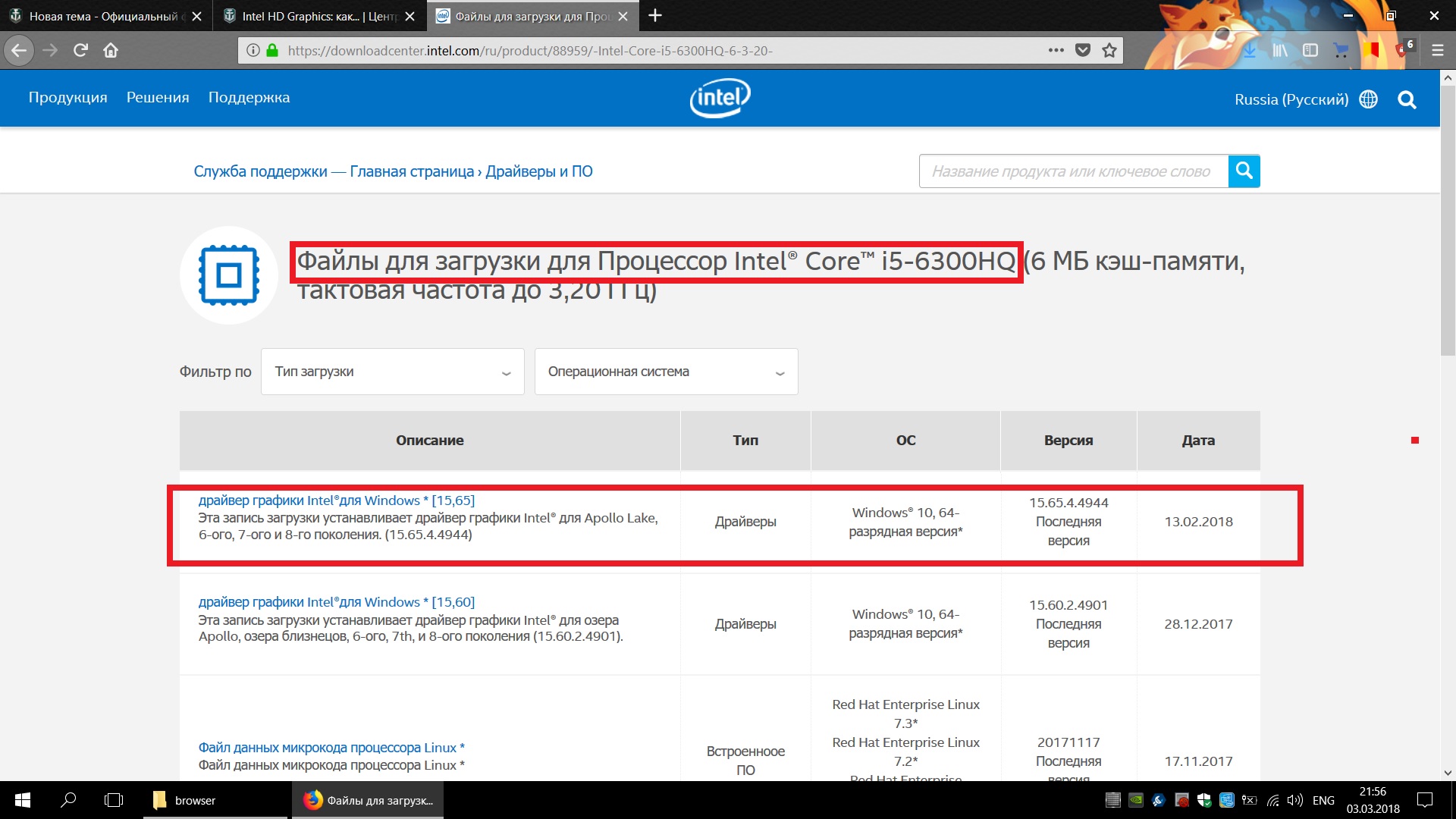Viewport: 1456px width, 819px height.
Task: Open the Firefox hamburger menu
Action: (x=1437, y=51)
